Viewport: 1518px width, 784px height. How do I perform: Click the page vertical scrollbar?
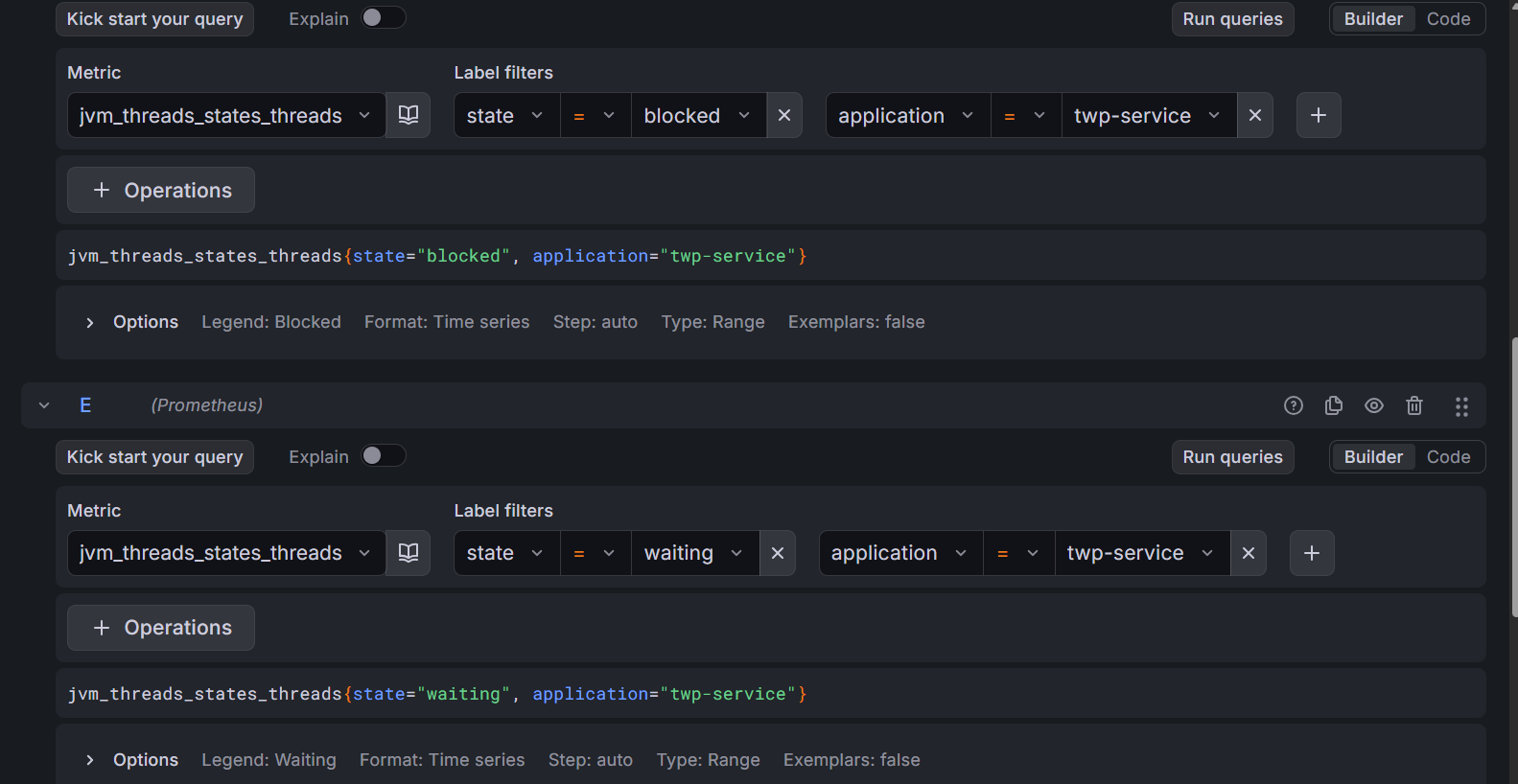(1513, 477)
